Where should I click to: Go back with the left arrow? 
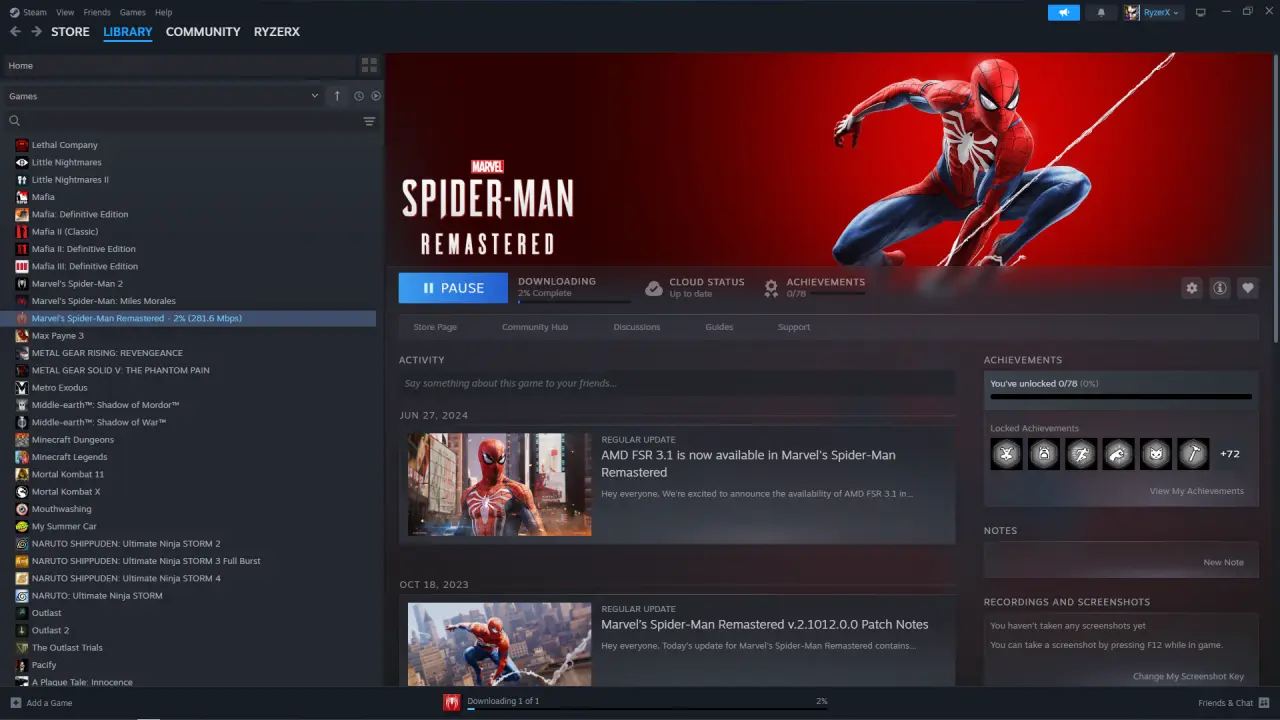coord(15,32)
